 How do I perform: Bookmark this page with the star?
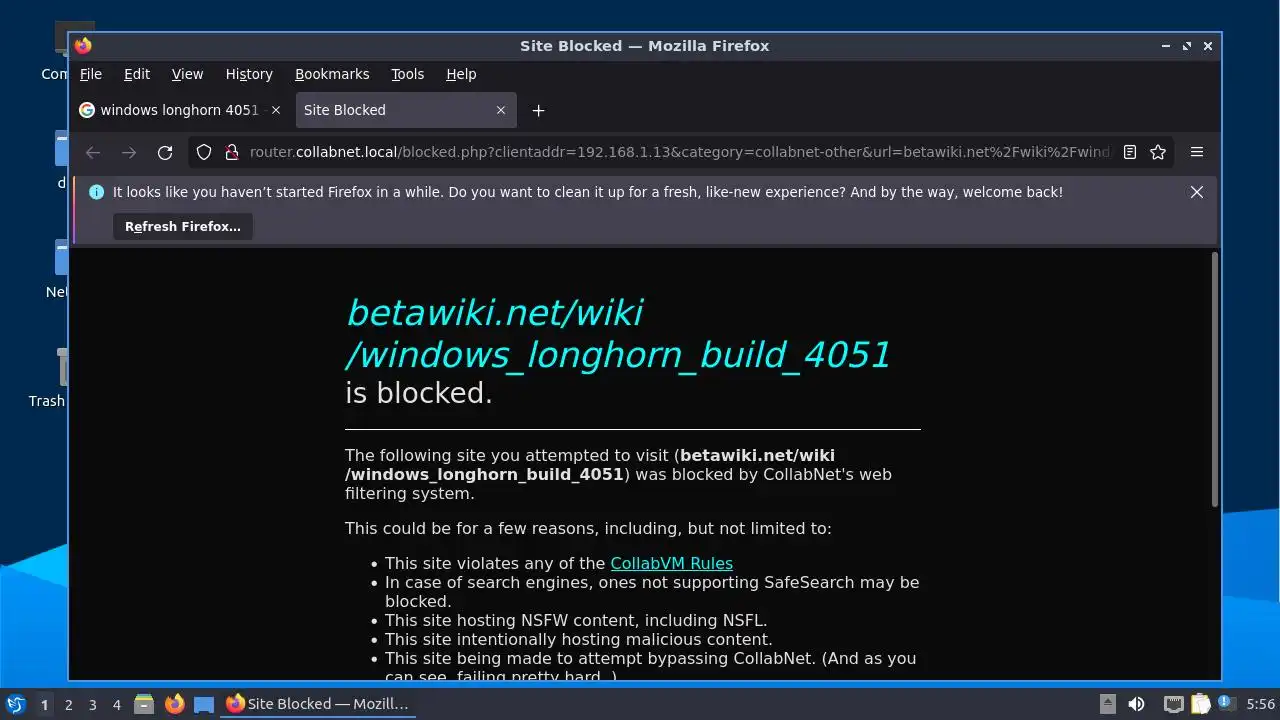[x=1158, y=152]
